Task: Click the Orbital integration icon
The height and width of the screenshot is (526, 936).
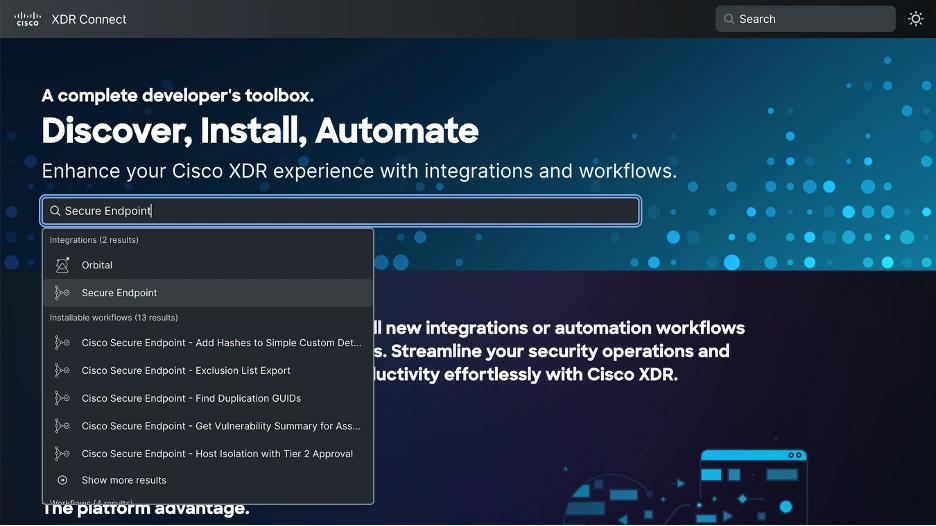Action: [62, 265]
